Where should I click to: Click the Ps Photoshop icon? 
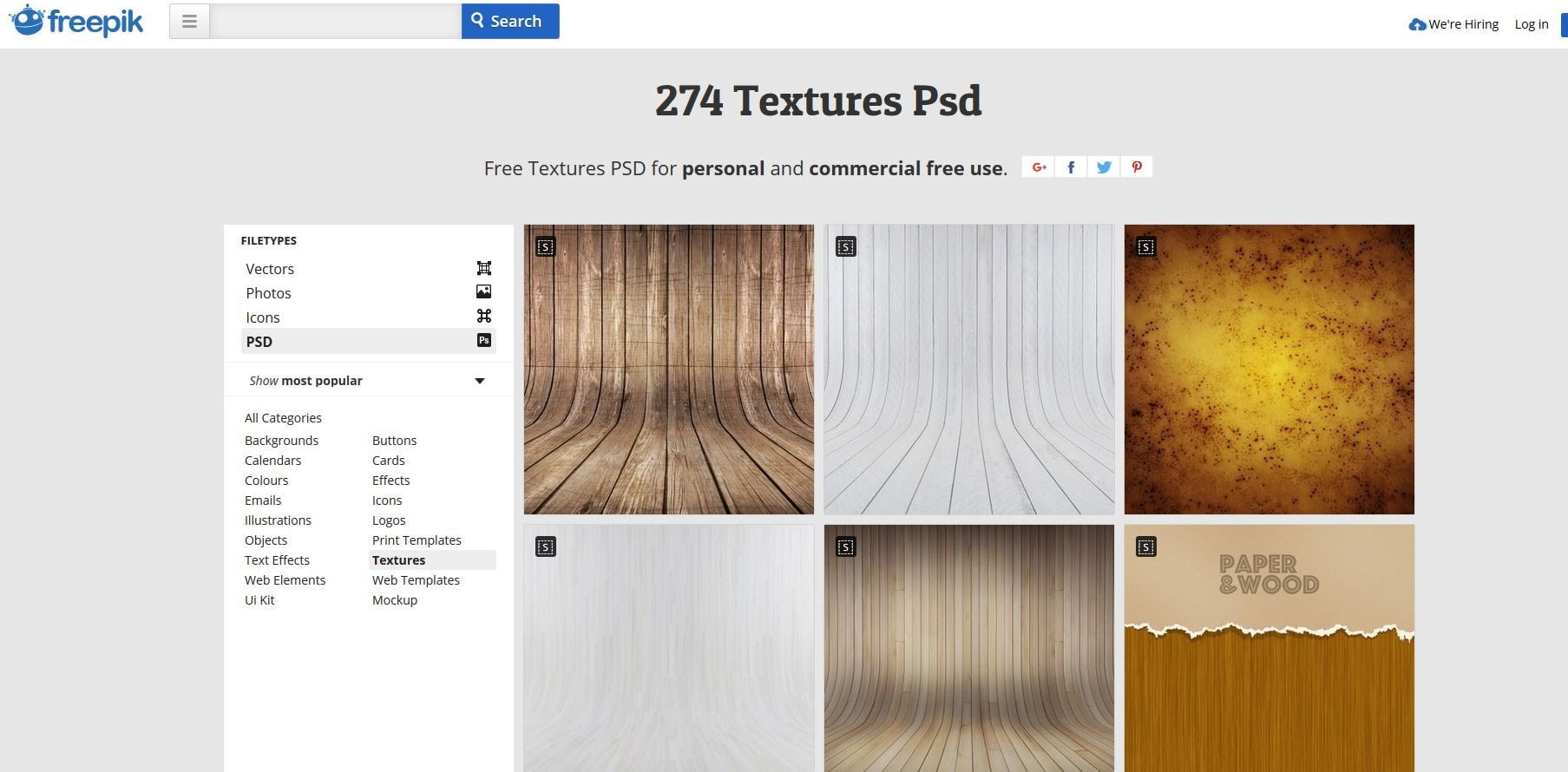[x=484, y=340]
